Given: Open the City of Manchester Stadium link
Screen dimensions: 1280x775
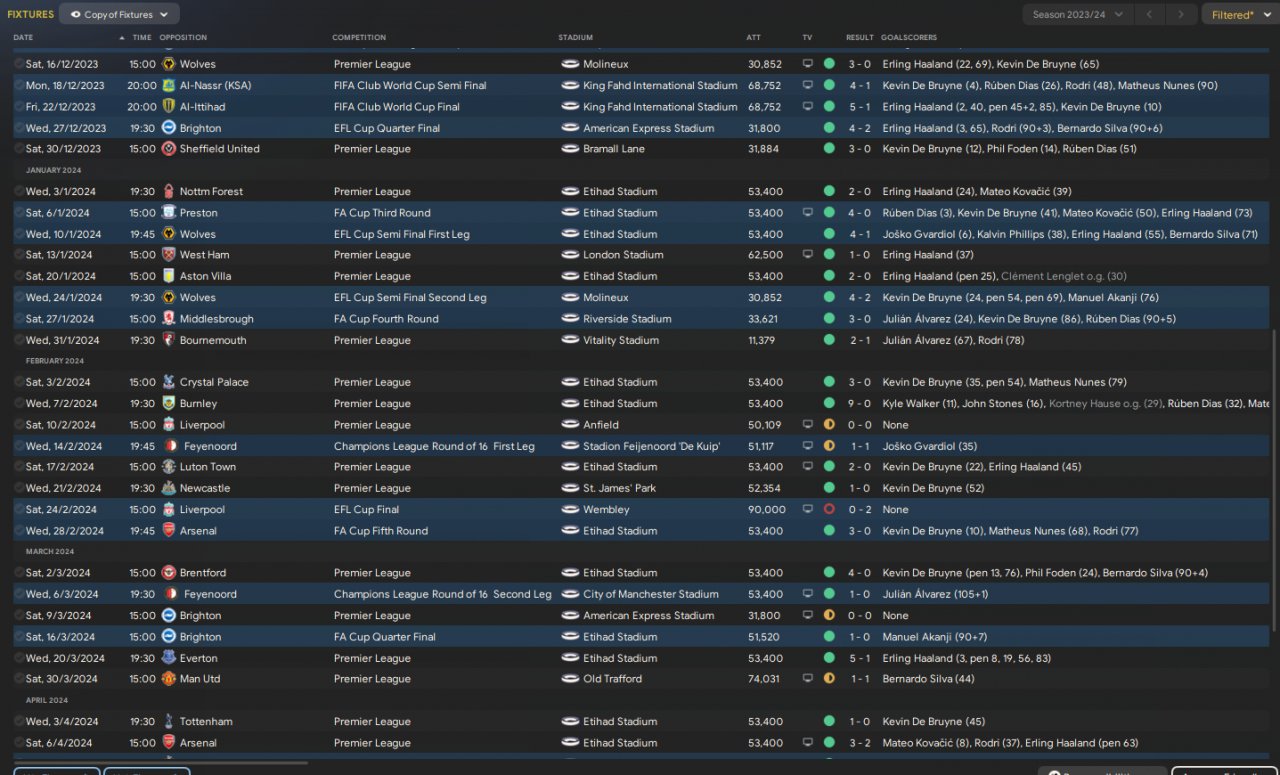Looking at the screenshot, I should tap(651, 594).
